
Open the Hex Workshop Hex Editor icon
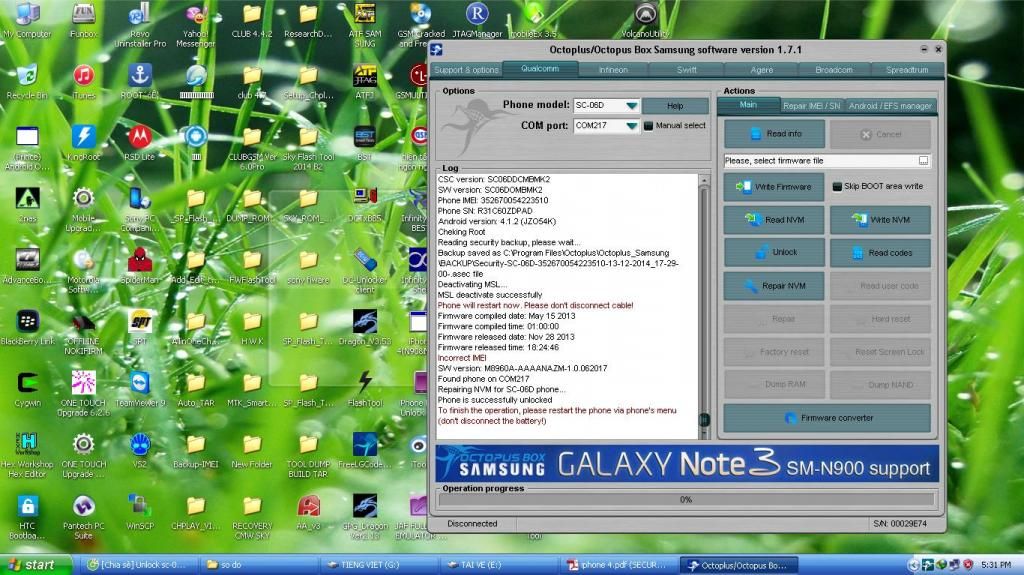(27, 455)
